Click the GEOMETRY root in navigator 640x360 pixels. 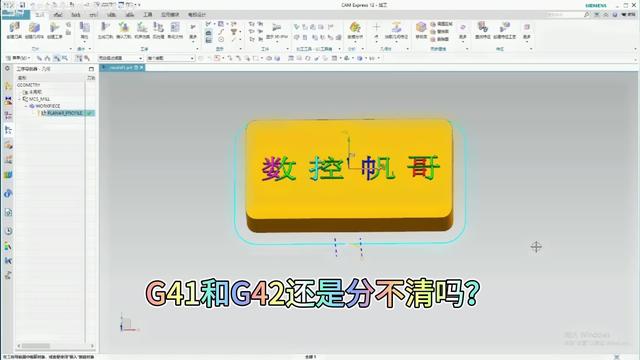pos(28,85)
